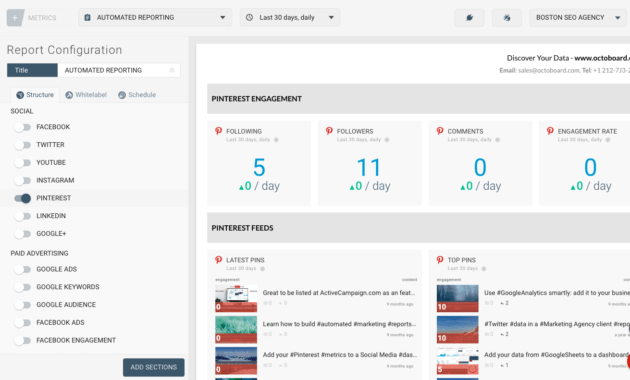
Task: Click the PINTEREST FEEDS section header
Action: [x=418, y=228]
